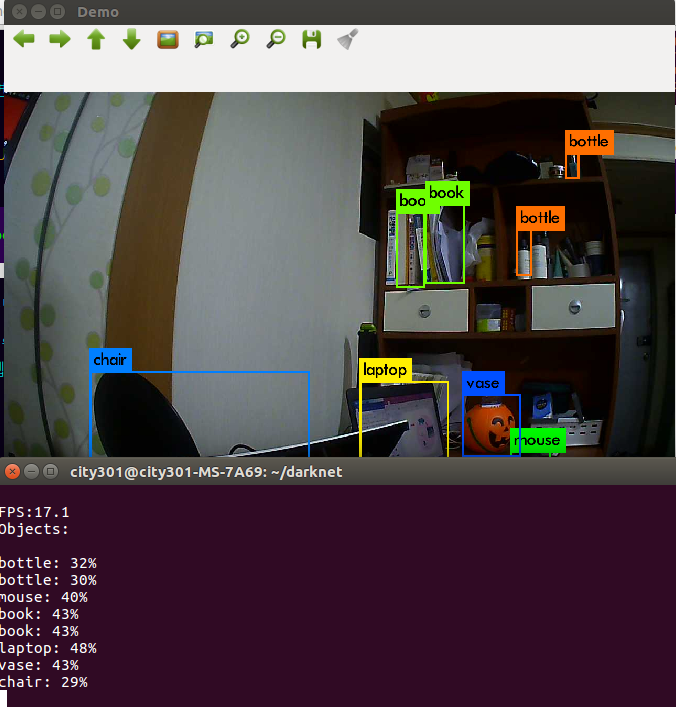Image resolution: width=676 pixels, height=707 pixels.
Task: Show the image at original size
Action: pyautogui.click(x=168, y=39)
